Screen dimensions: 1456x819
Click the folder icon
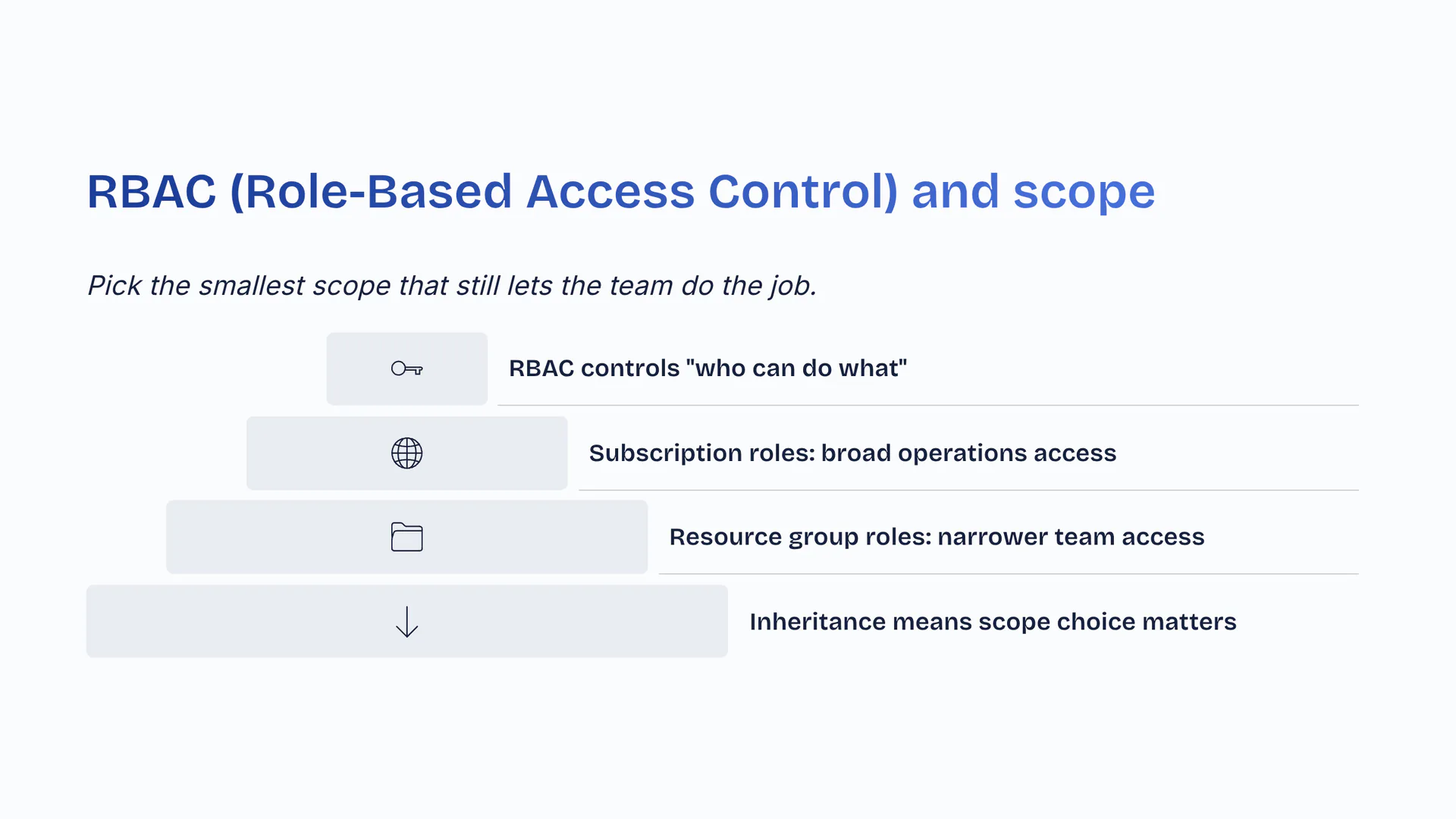[406, 537]
